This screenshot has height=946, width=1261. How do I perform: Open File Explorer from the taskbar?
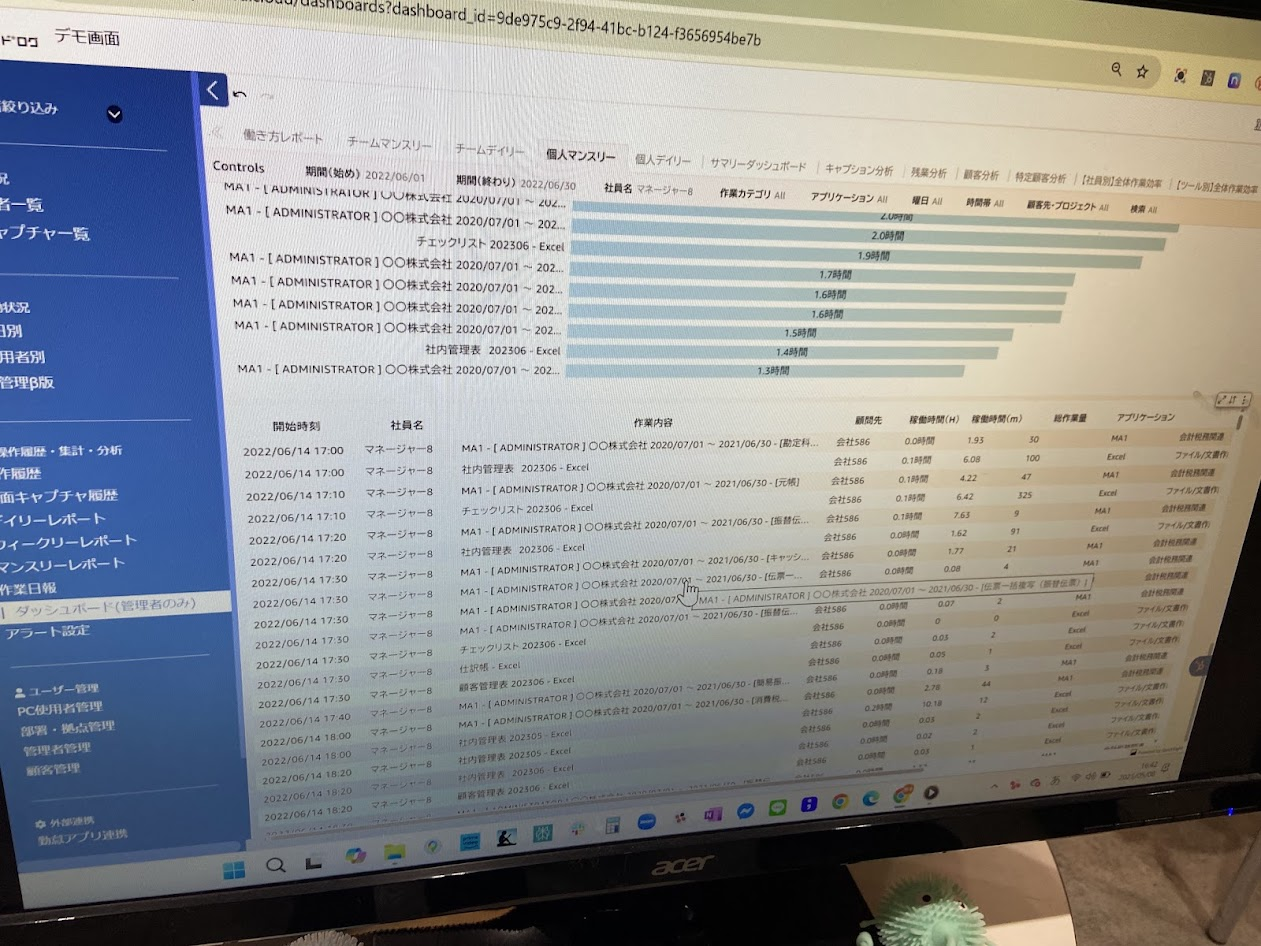(394, 851)
